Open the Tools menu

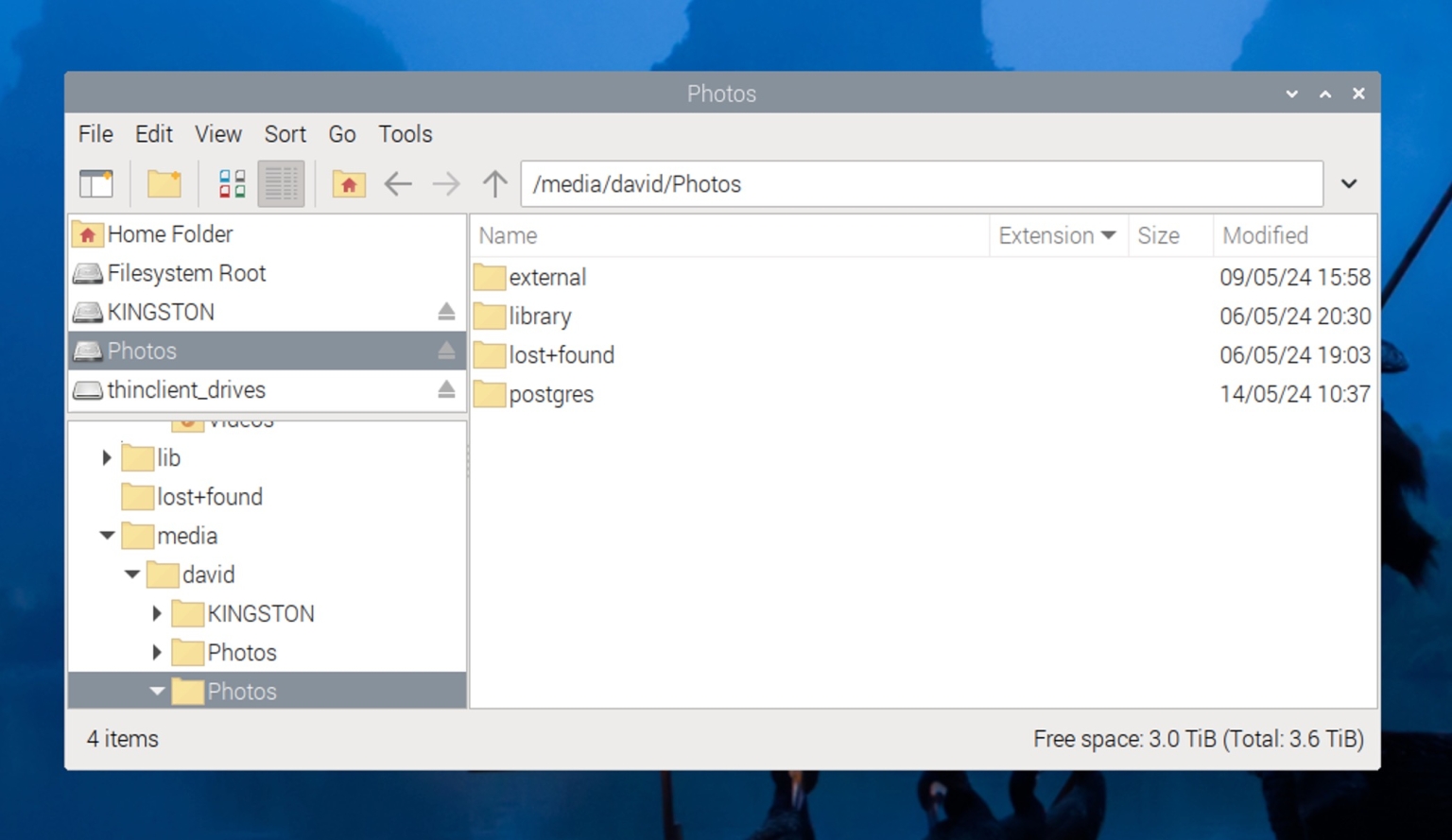pyautogui.click(x=405, y=134)
